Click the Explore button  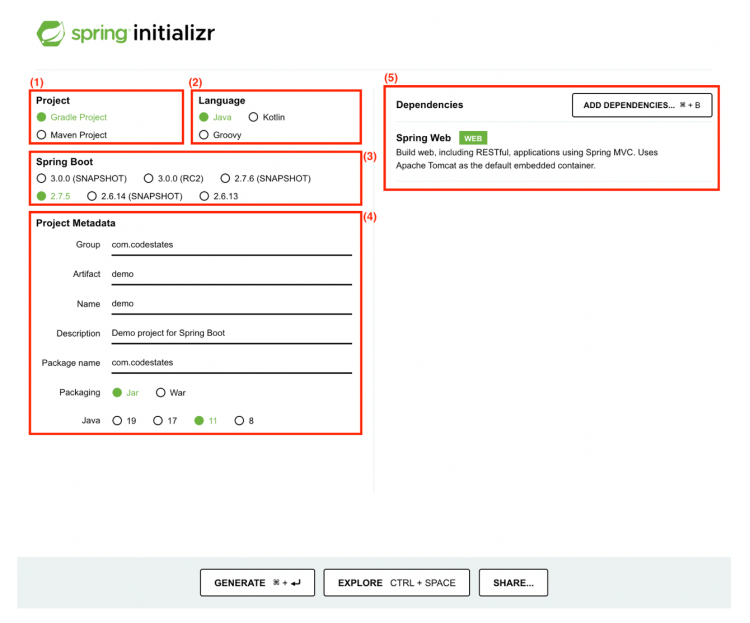pyautogui.click(x=397, y=583)
